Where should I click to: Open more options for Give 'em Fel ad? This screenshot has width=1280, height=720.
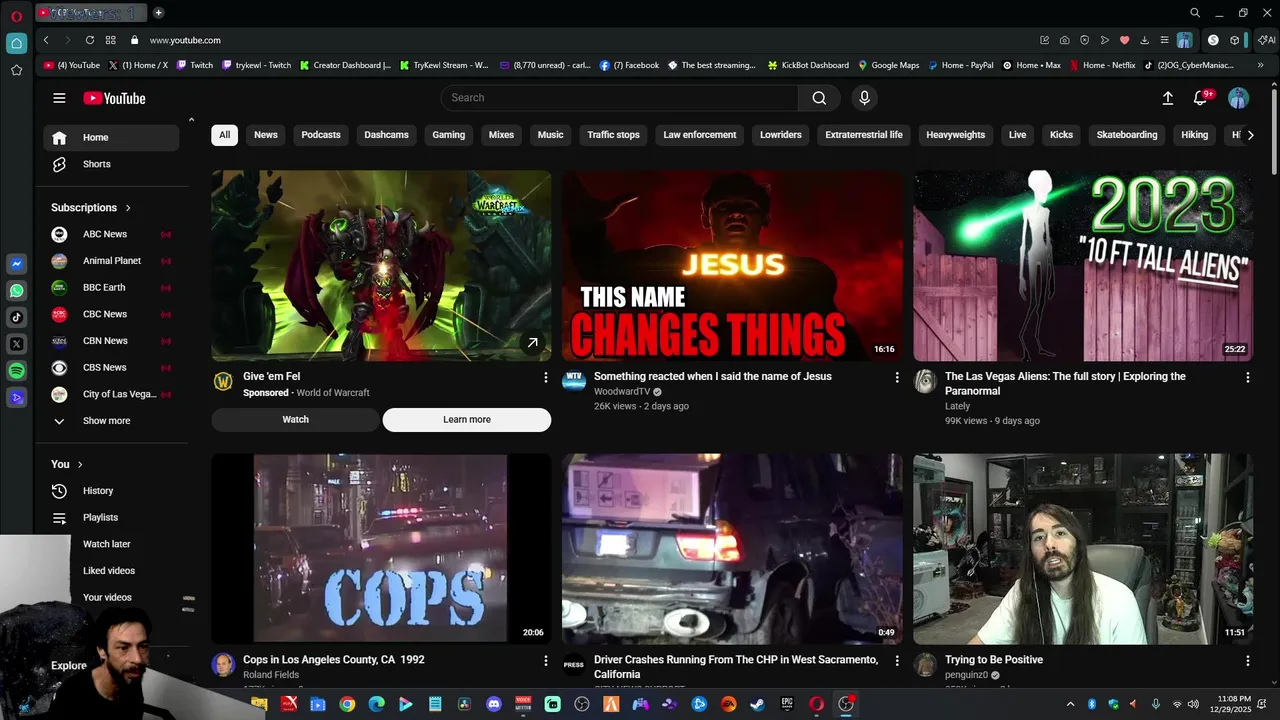pos(545,377)
